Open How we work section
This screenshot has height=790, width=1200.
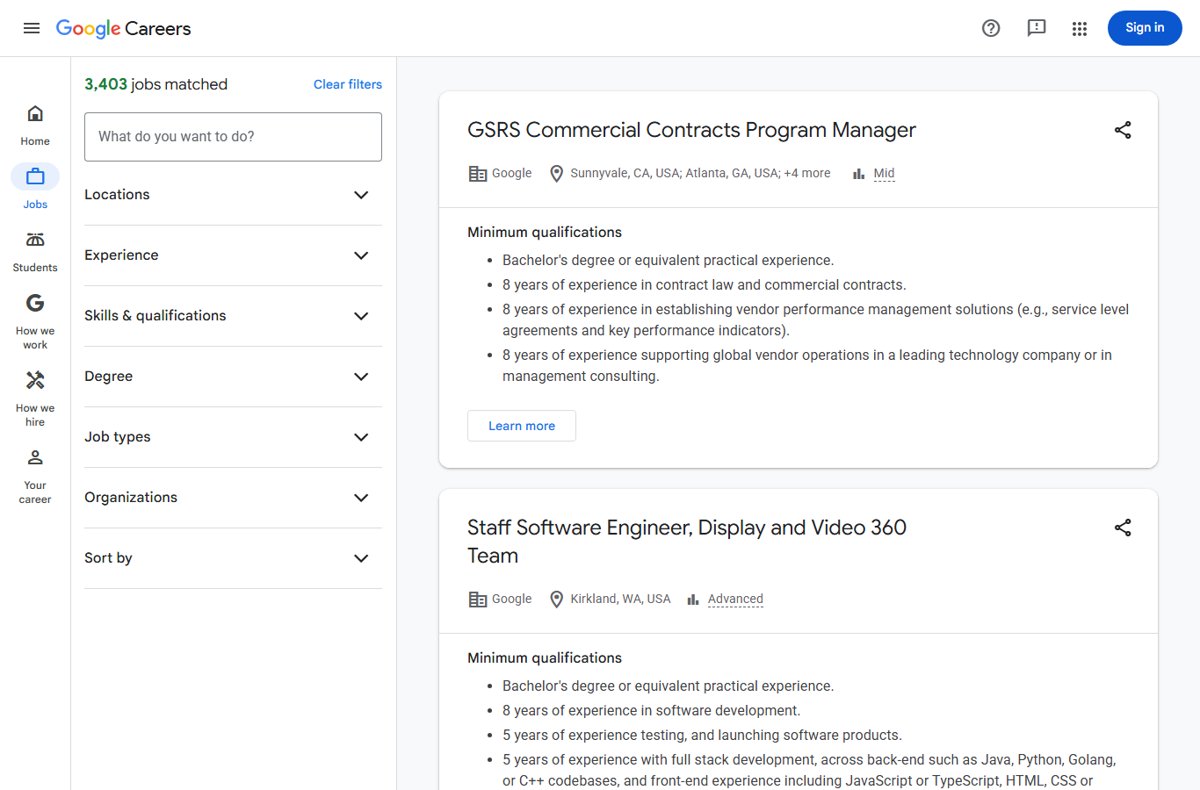(35, 321)
